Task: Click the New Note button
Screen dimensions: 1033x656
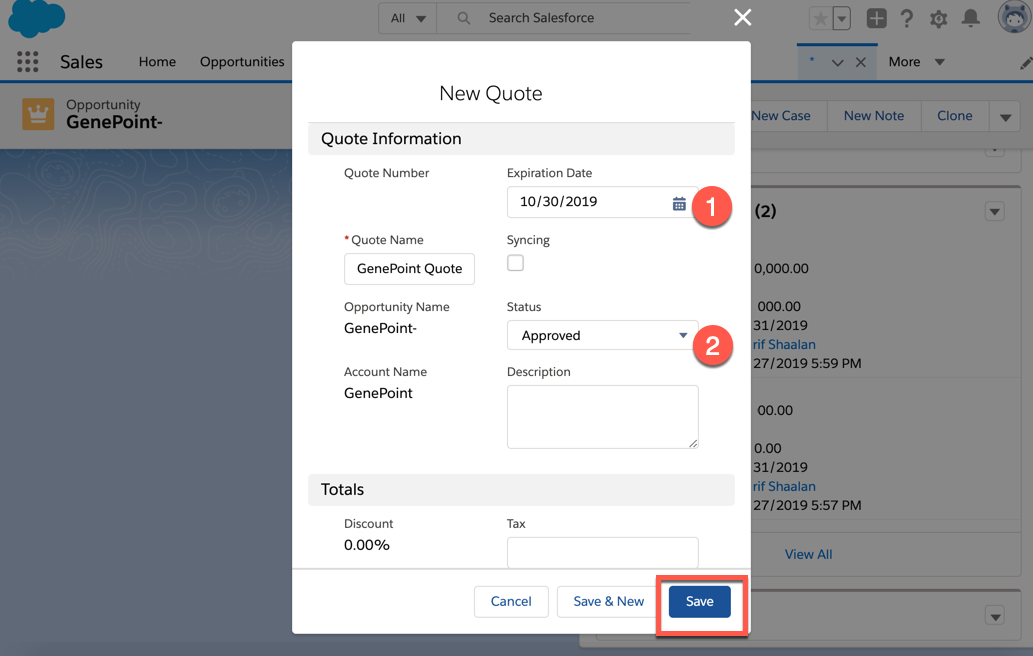Action: [874, 116]
